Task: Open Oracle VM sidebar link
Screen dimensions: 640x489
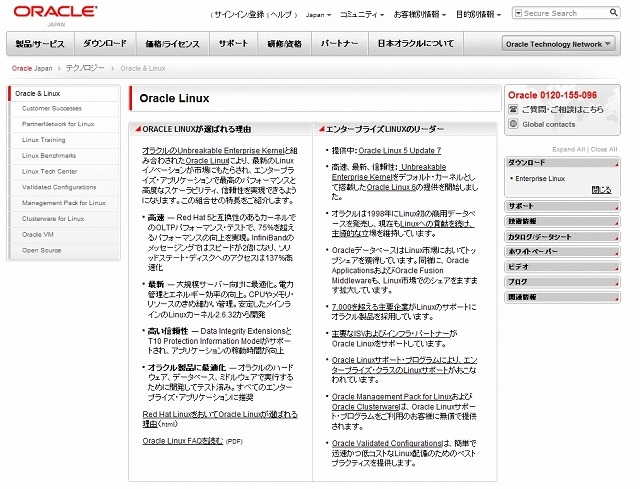Action: pos(38,235)
